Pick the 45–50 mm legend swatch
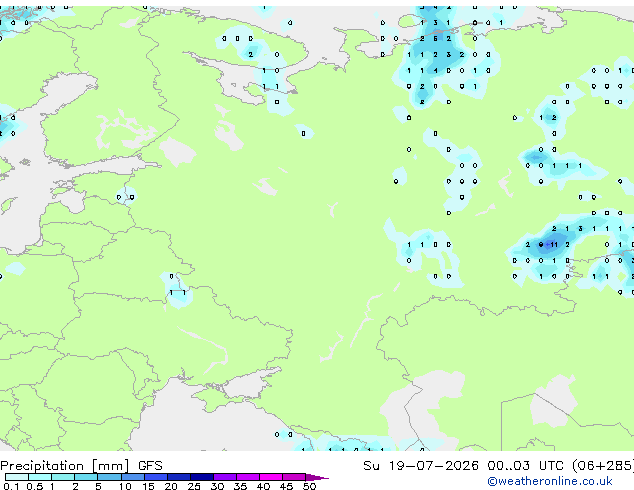Image resolution: width=634 pixels, height=490 pixels. tap(294, 477)
